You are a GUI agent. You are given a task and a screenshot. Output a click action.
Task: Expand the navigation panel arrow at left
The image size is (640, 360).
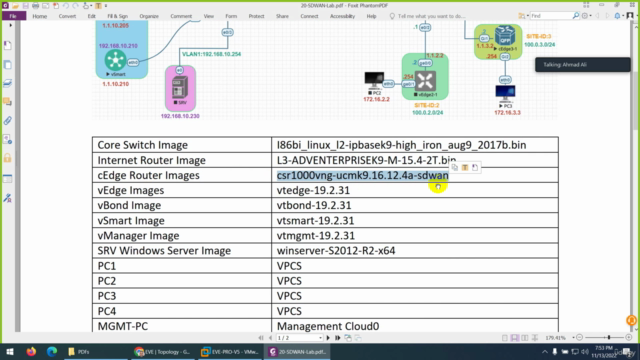[11, 25]
